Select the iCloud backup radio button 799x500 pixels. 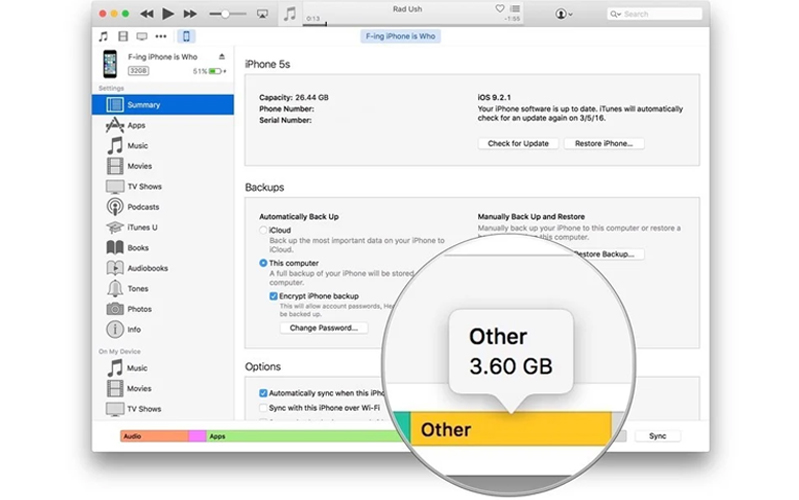pos(263,230)
